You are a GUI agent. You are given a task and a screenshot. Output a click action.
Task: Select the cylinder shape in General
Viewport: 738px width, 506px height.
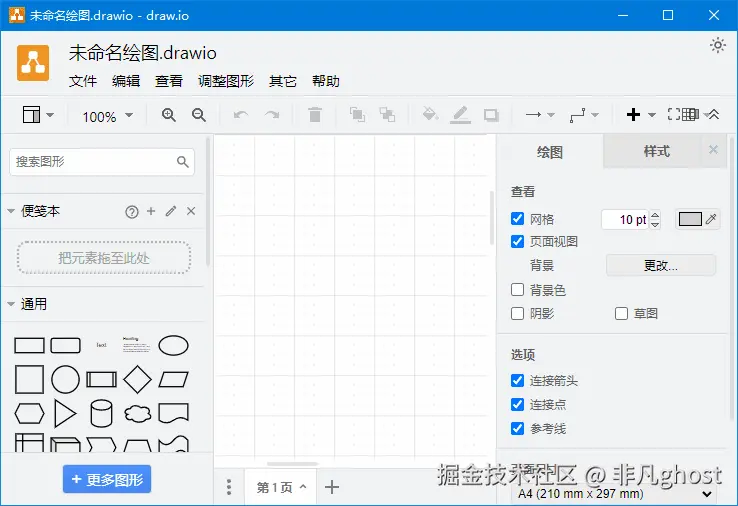(x=101, y=414)
